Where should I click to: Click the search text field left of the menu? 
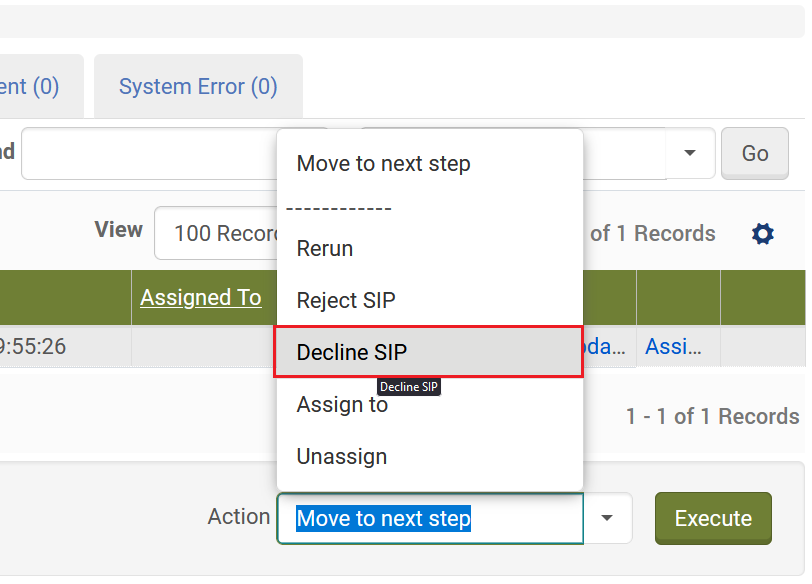148,153
